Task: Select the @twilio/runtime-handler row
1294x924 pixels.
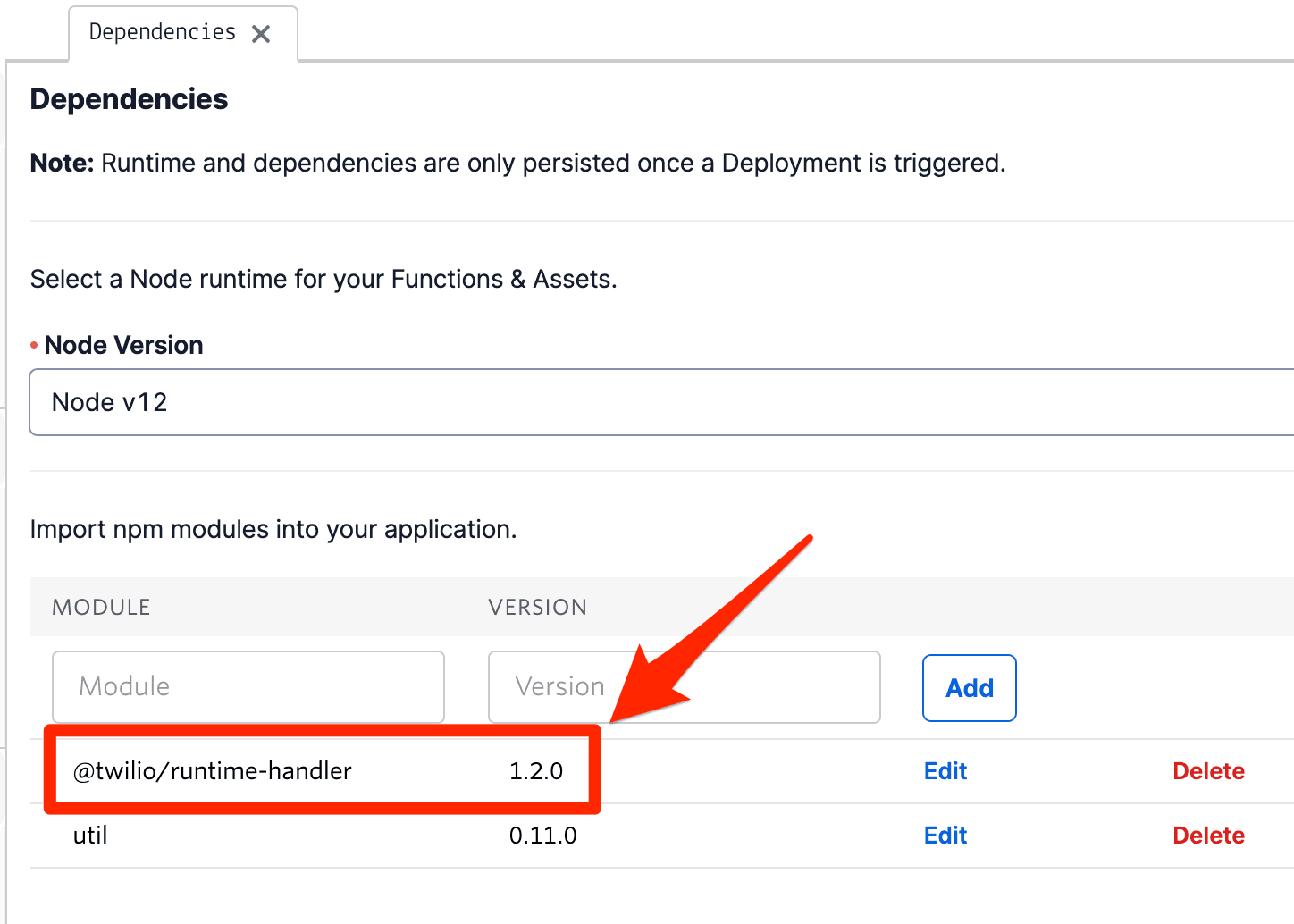Action: [x=212, y=770]
